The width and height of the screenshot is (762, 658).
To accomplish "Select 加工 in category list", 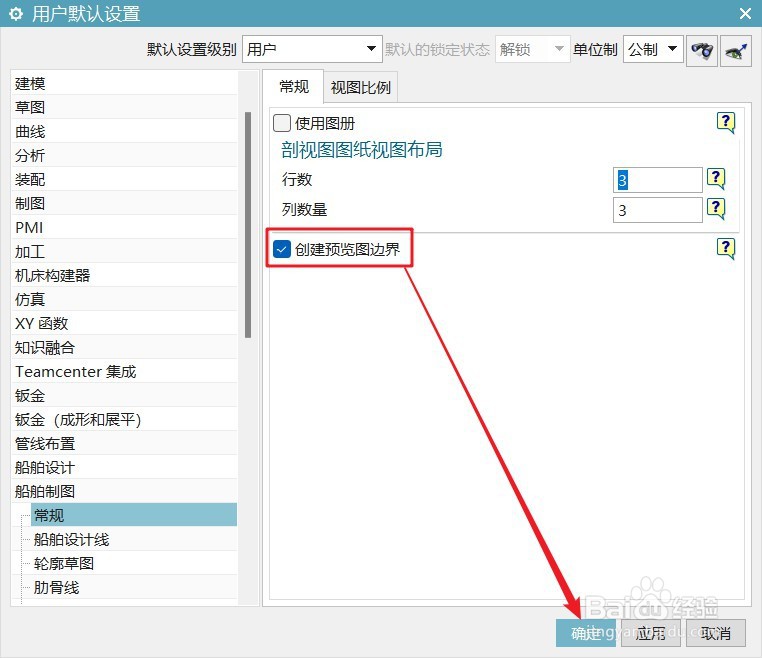I will point(124,251).
